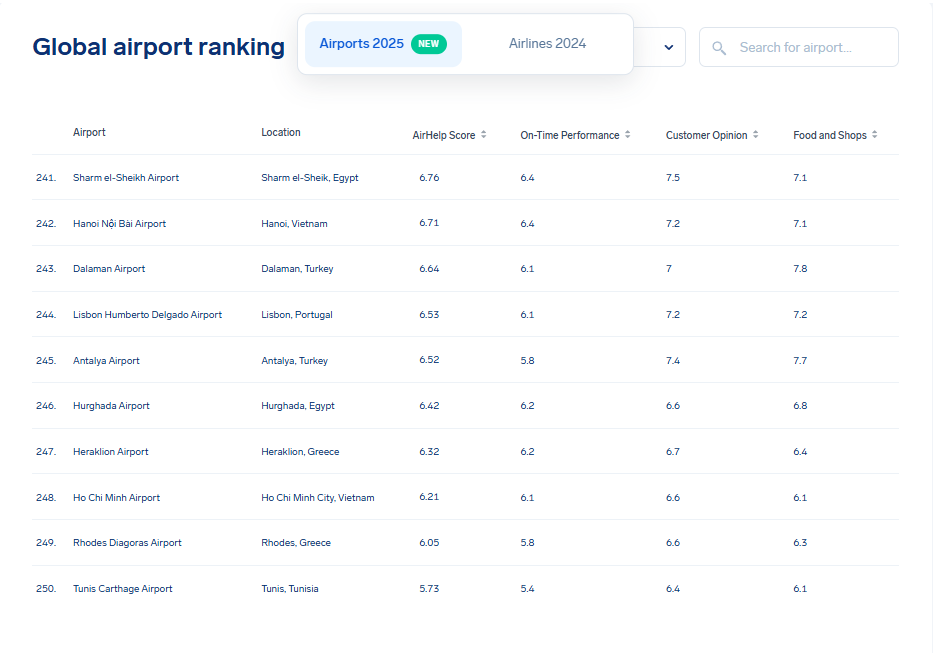Click AirHelp Score 6.76

[429, 177]
